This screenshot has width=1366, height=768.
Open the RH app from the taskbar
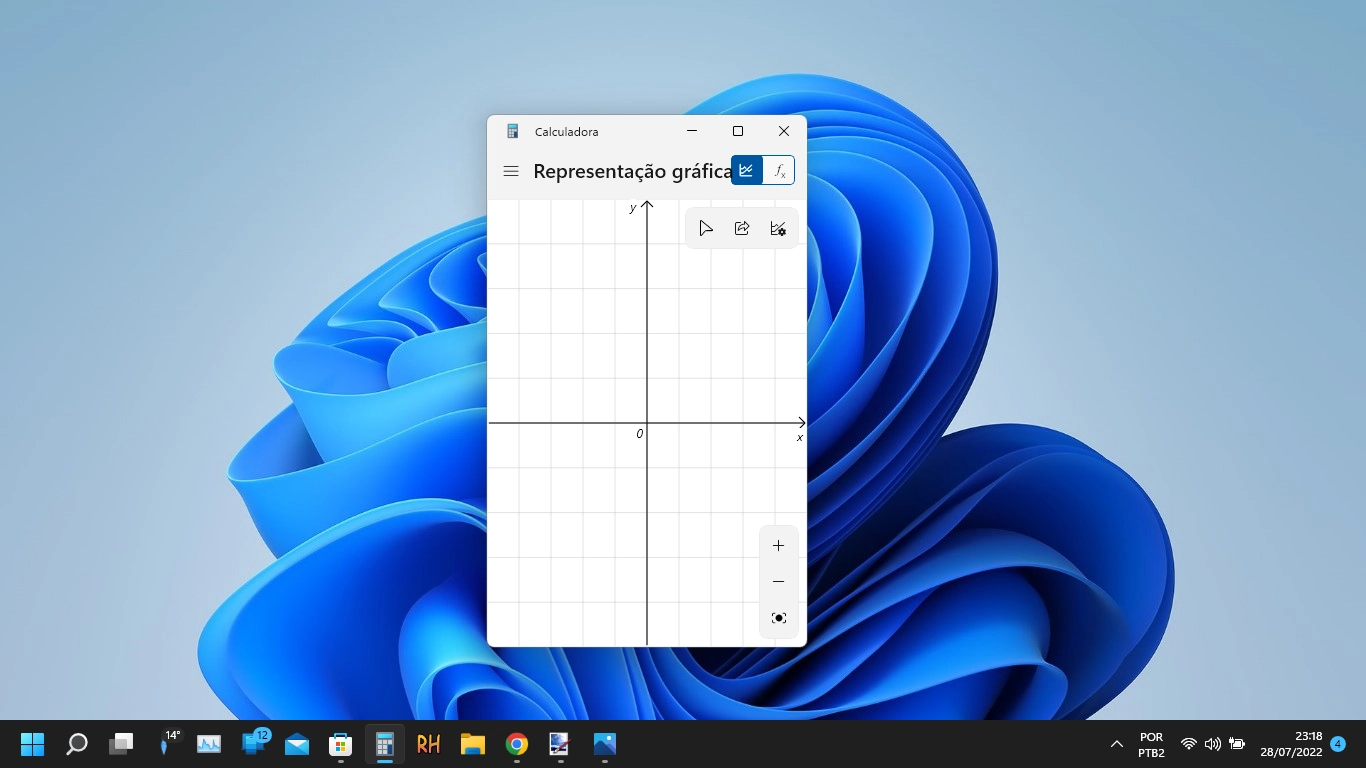pyautogui.click(x=429, y=744)
